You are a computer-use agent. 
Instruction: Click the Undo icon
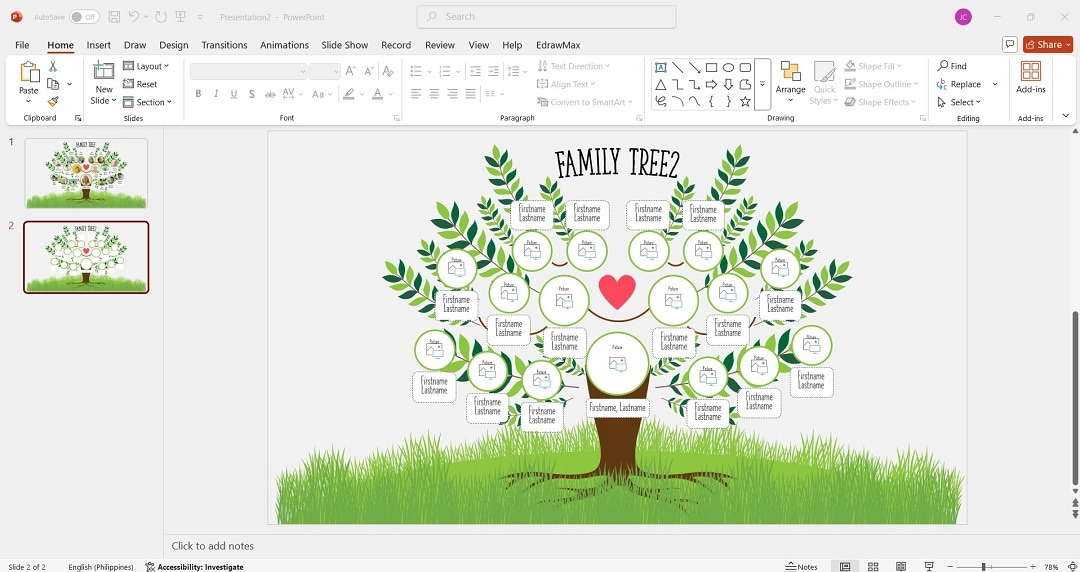pyautogui.click(x=134, y=17)
